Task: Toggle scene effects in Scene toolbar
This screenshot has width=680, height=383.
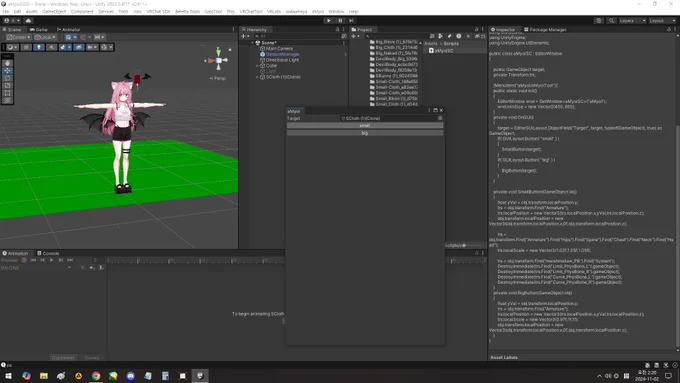Action: (x=64, y=47)
